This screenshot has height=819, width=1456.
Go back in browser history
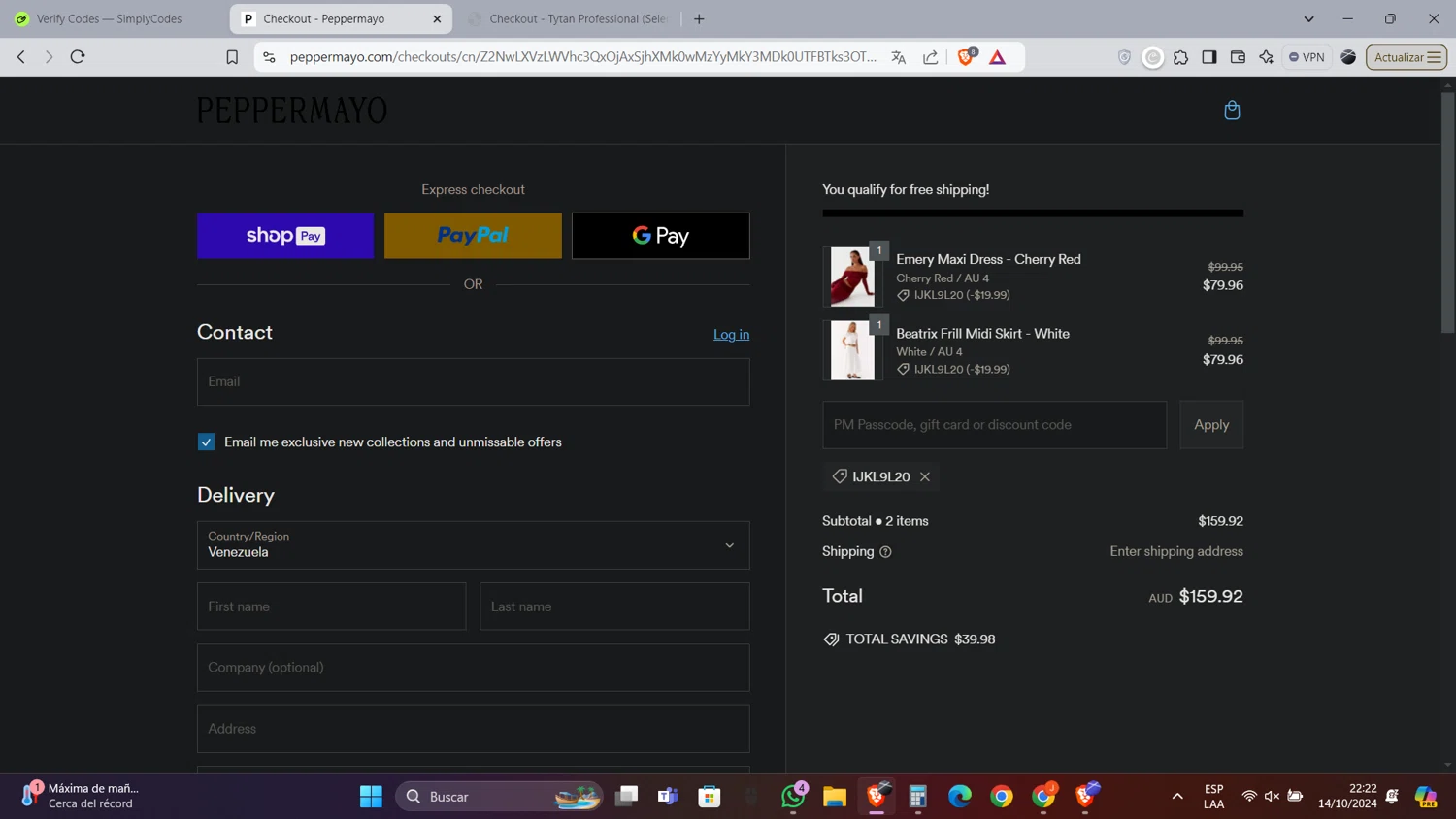coord(21,57)
